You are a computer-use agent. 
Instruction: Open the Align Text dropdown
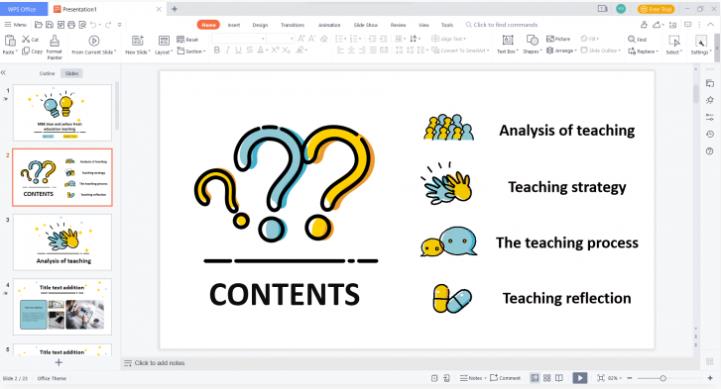[448, 39]
